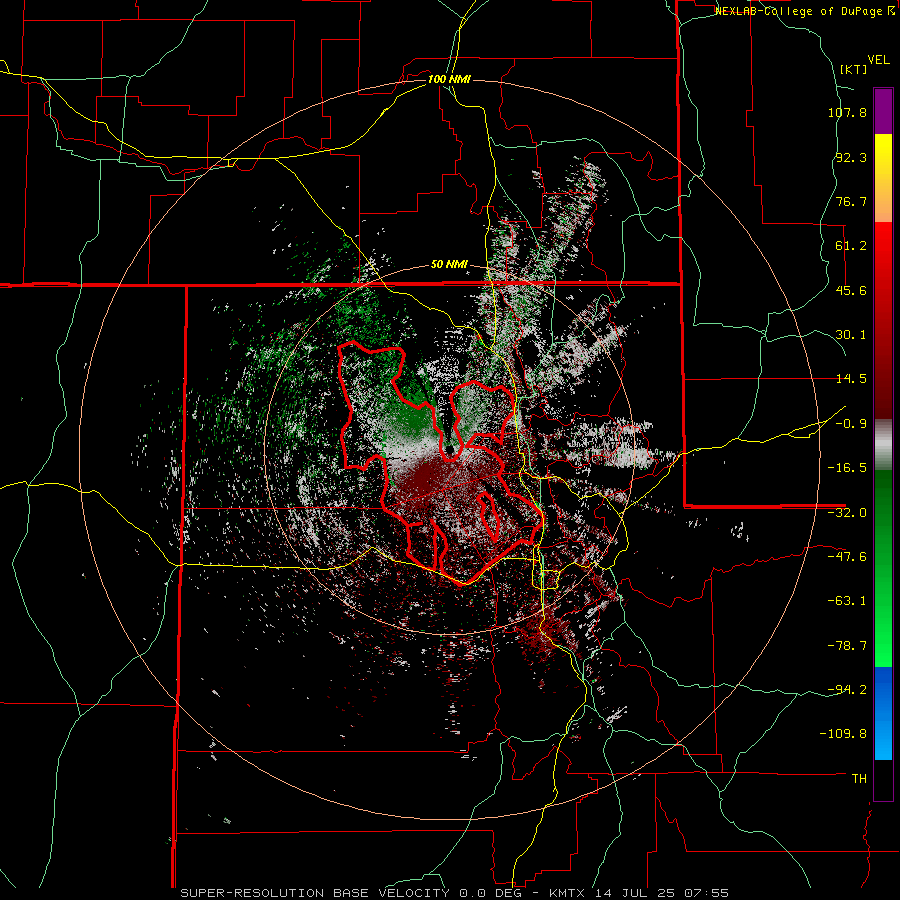900x900 pixels.
Task: Click the yellow-orange segment of the color bar
Action: click(883, 178)
